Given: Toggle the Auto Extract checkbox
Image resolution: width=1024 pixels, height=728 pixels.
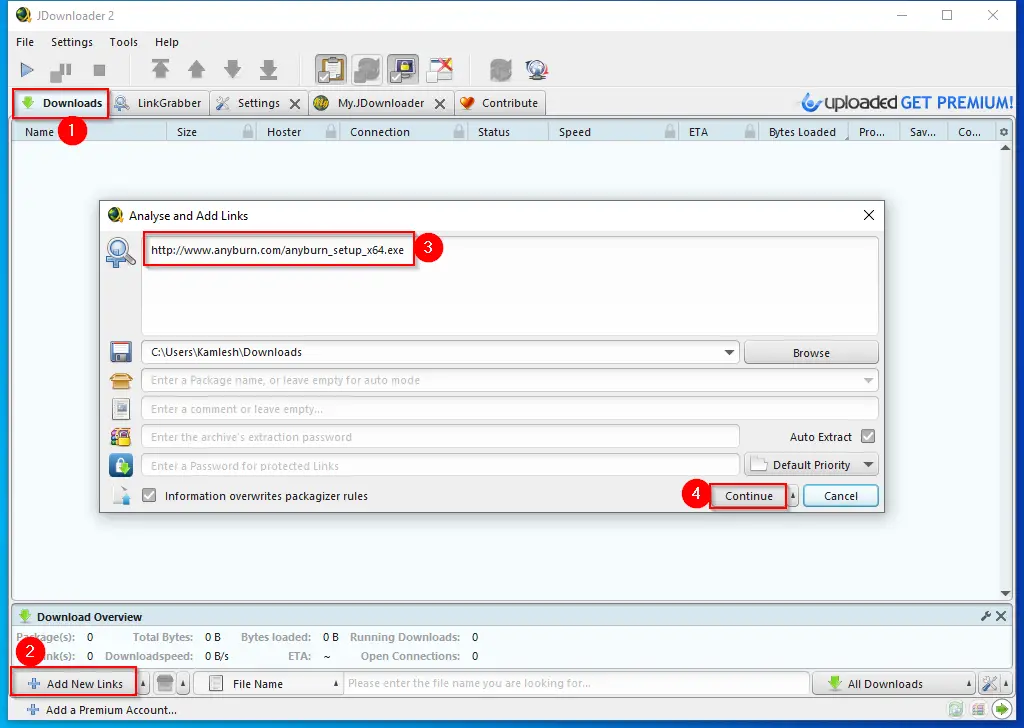Looking at the screenshot, I should pyautogui.click(x=868, y=436).
